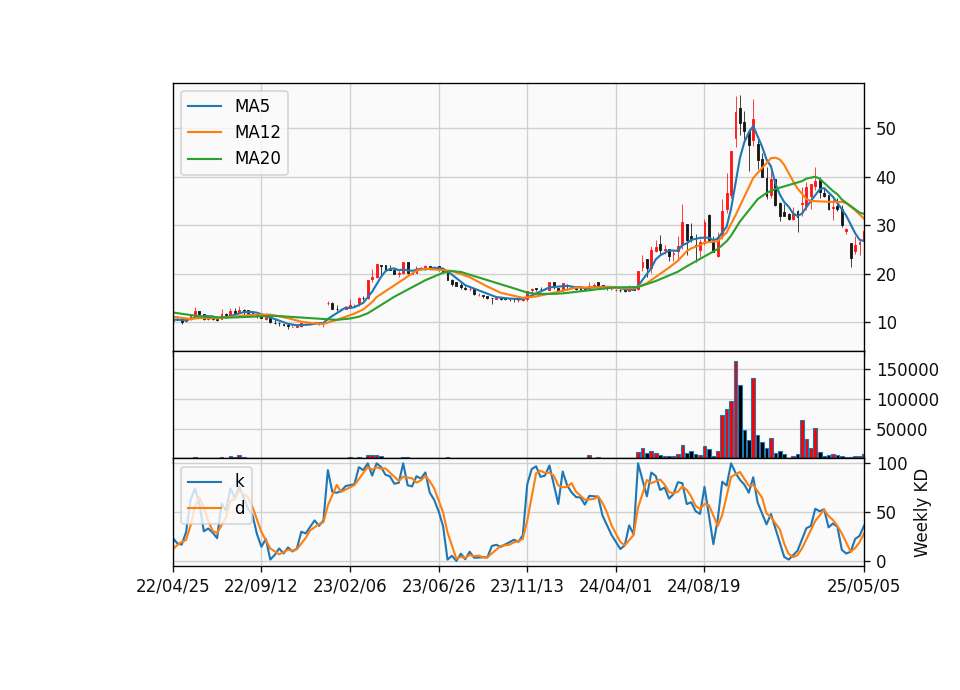The width and height of the screenshot is (960, 690).
Task: Click the 24/08/19 date axis label
Action: point(703,586)
